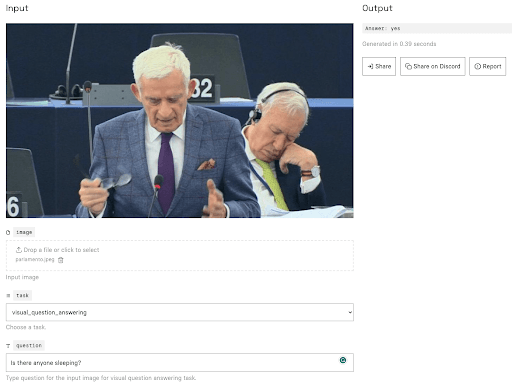This screenshot has height=387, width=512.
Task: Click the Answer output text box
Action: point(437,28)
